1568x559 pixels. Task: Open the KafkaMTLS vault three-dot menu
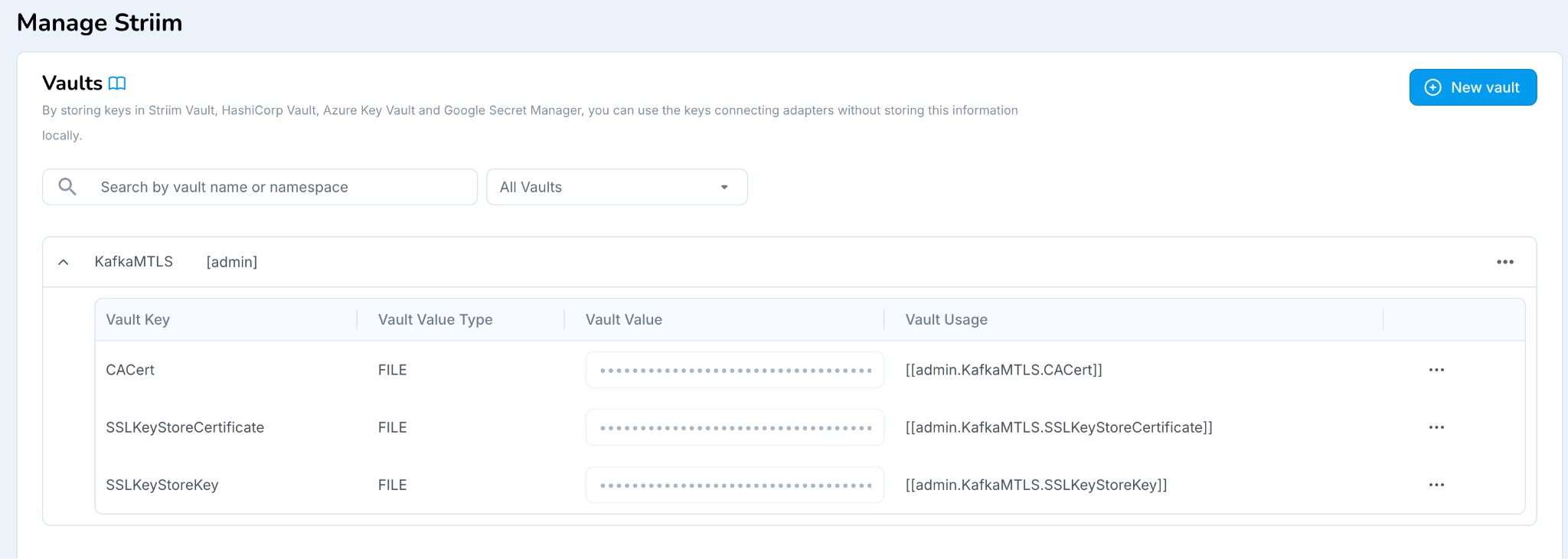(1504, 262)
